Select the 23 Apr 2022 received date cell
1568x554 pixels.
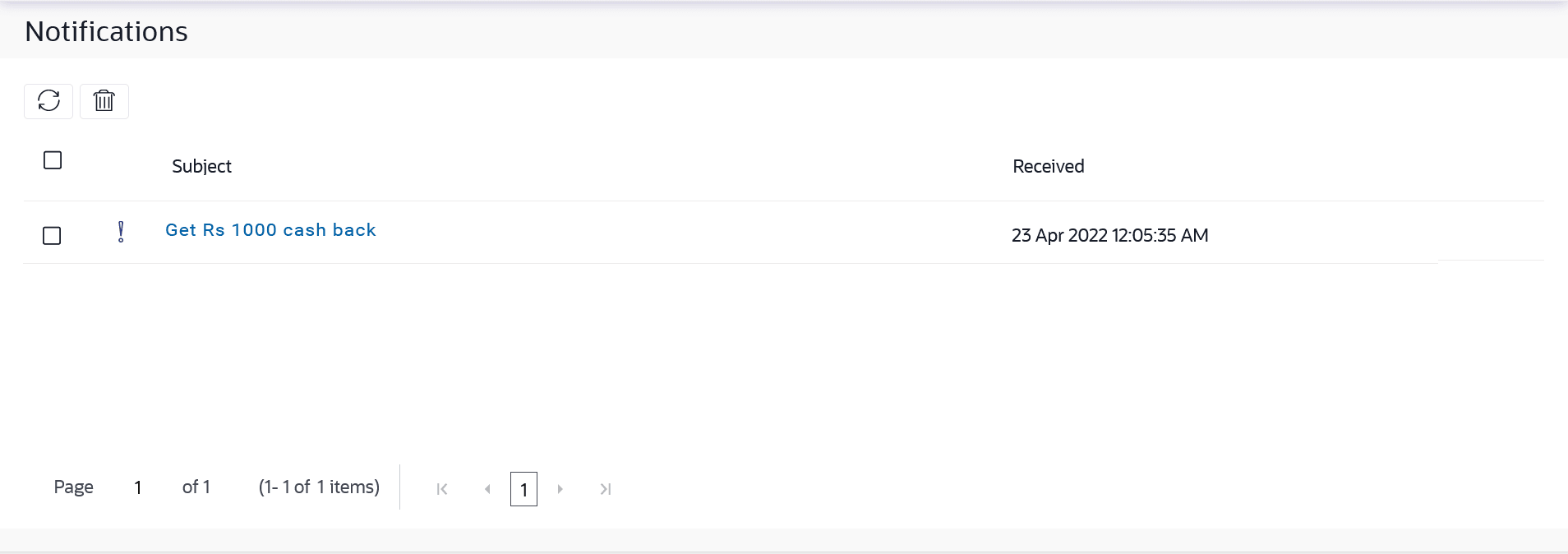click(x=1109, y=235)
